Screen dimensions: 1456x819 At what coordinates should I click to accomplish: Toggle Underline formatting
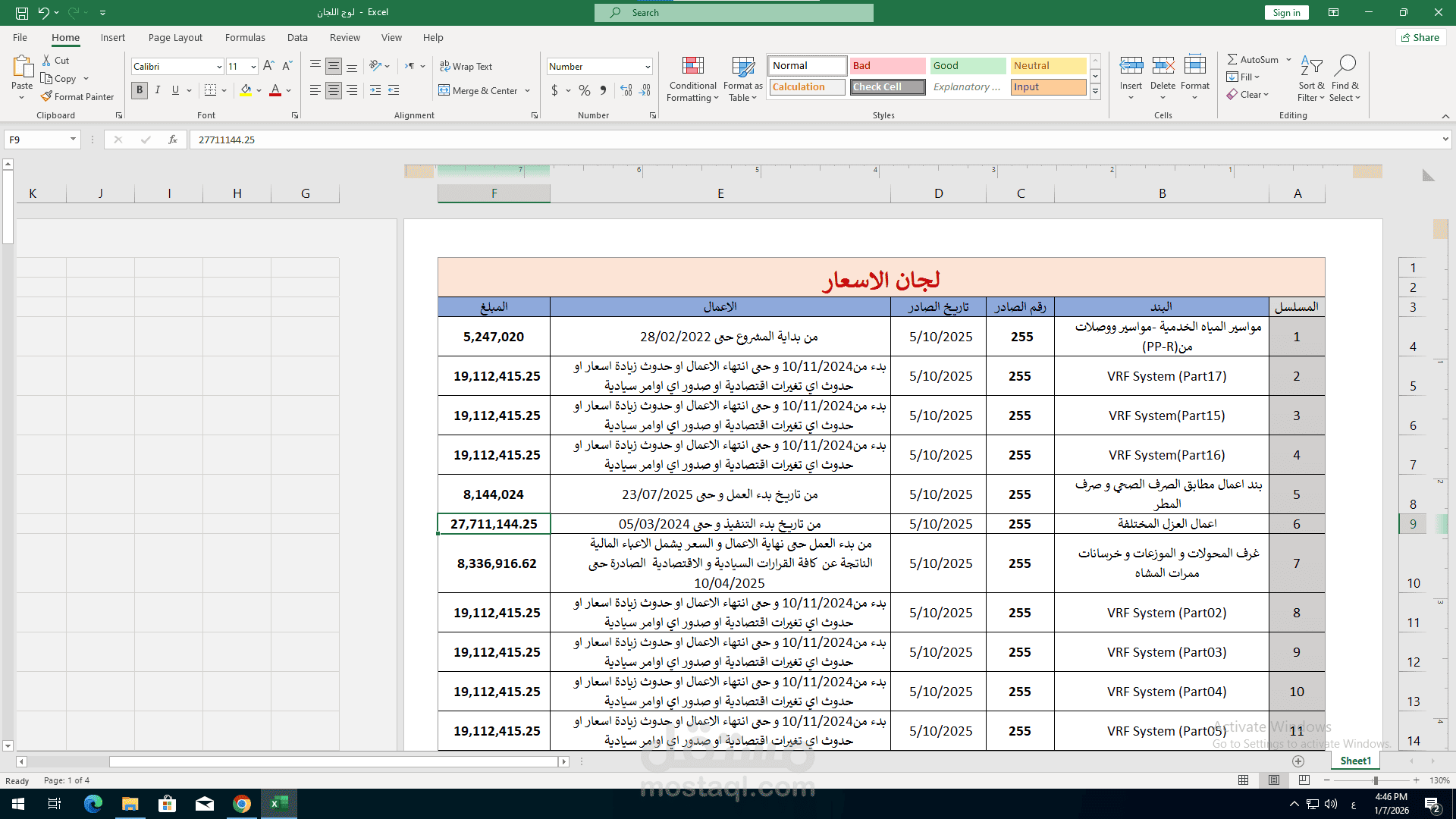coord(175,90)
